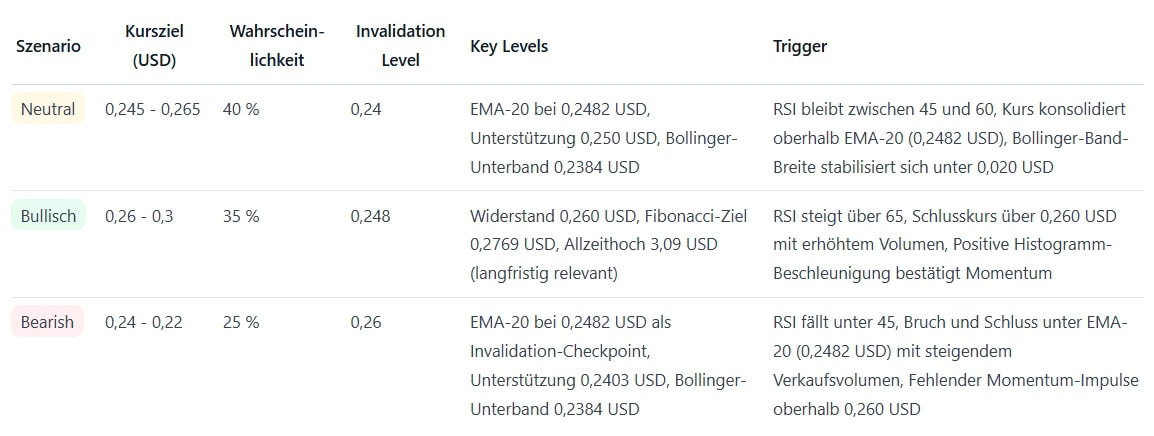Click the red Bearish scenario badge

(x=47, y=323)
